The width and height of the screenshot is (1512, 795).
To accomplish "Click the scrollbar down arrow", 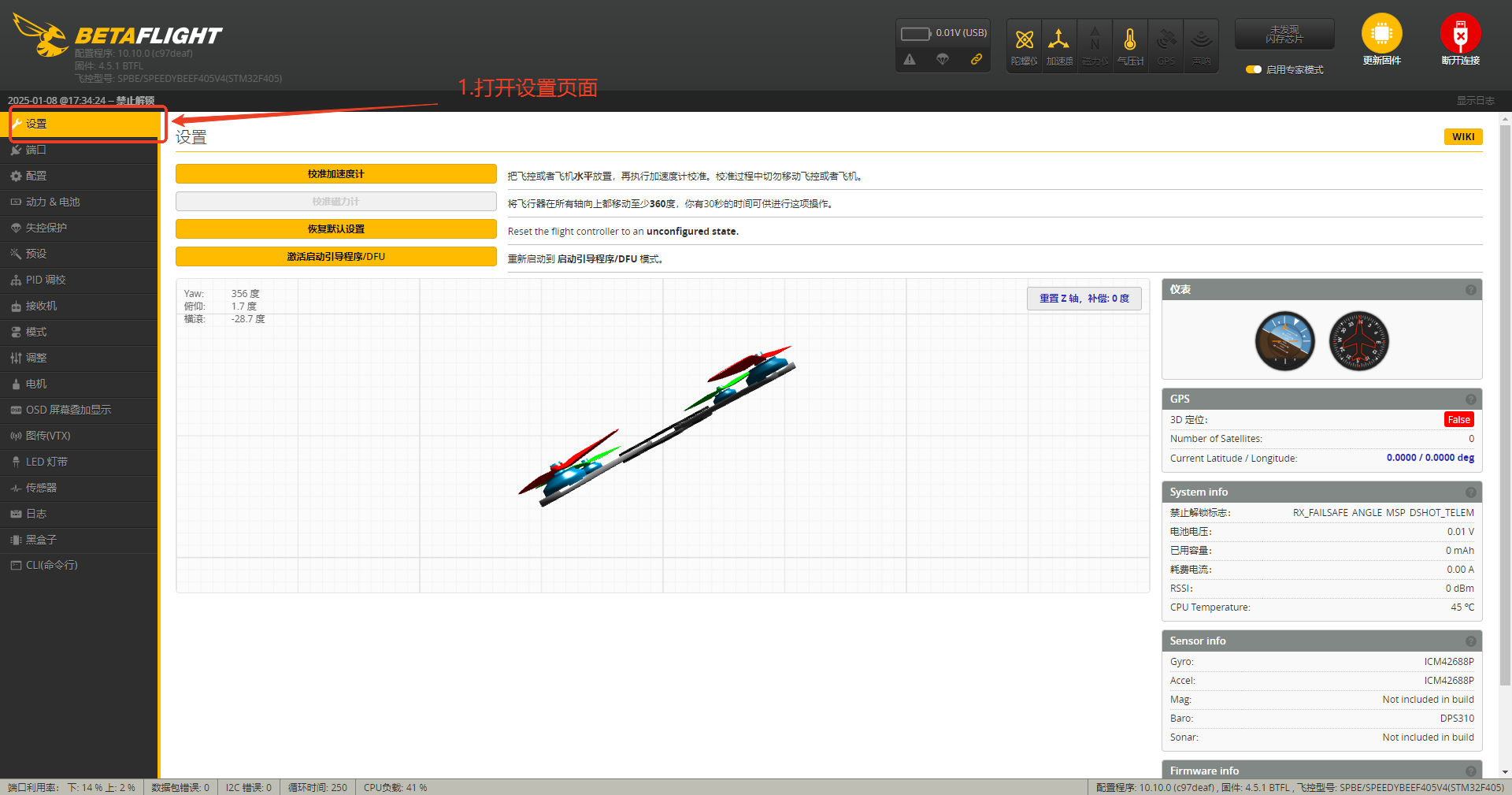I will coord(1505,772).
